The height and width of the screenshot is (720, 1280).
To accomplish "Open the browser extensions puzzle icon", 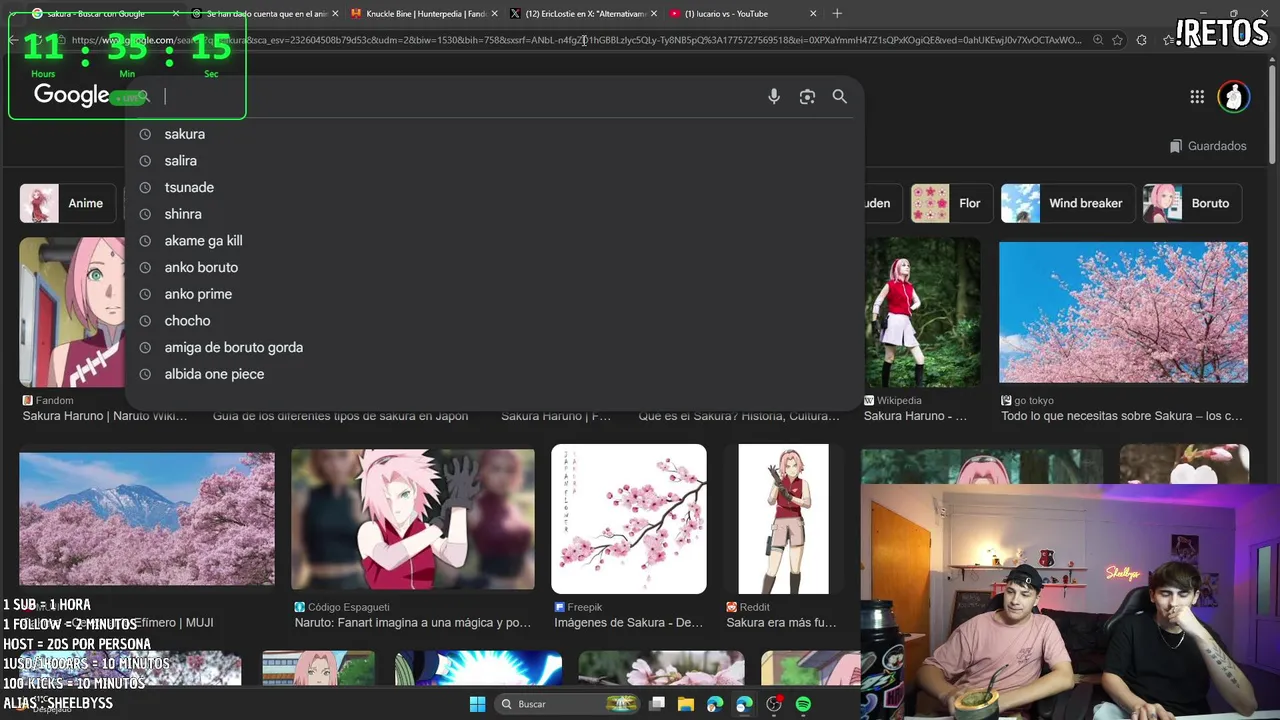I will pos(1142,40).
